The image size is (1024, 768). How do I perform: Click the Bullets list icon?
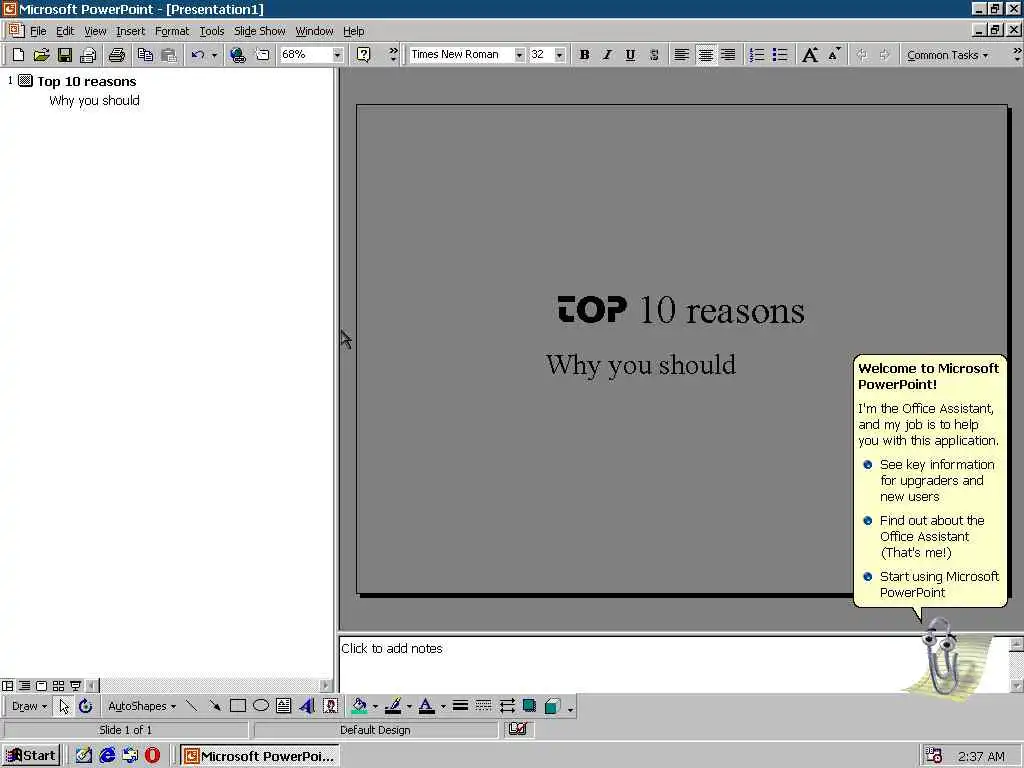(780, 55)
